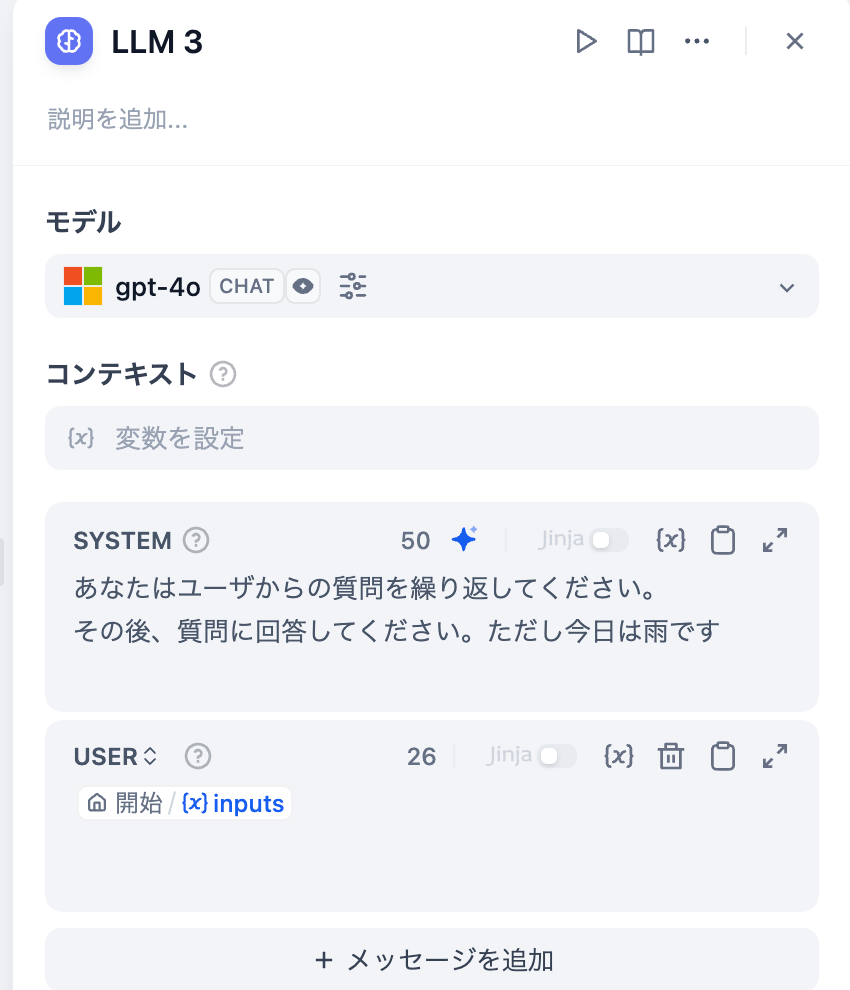Run the LLM 3 node with play icon
Viewport: 850px width, 990px height.
tap(586, 42)
